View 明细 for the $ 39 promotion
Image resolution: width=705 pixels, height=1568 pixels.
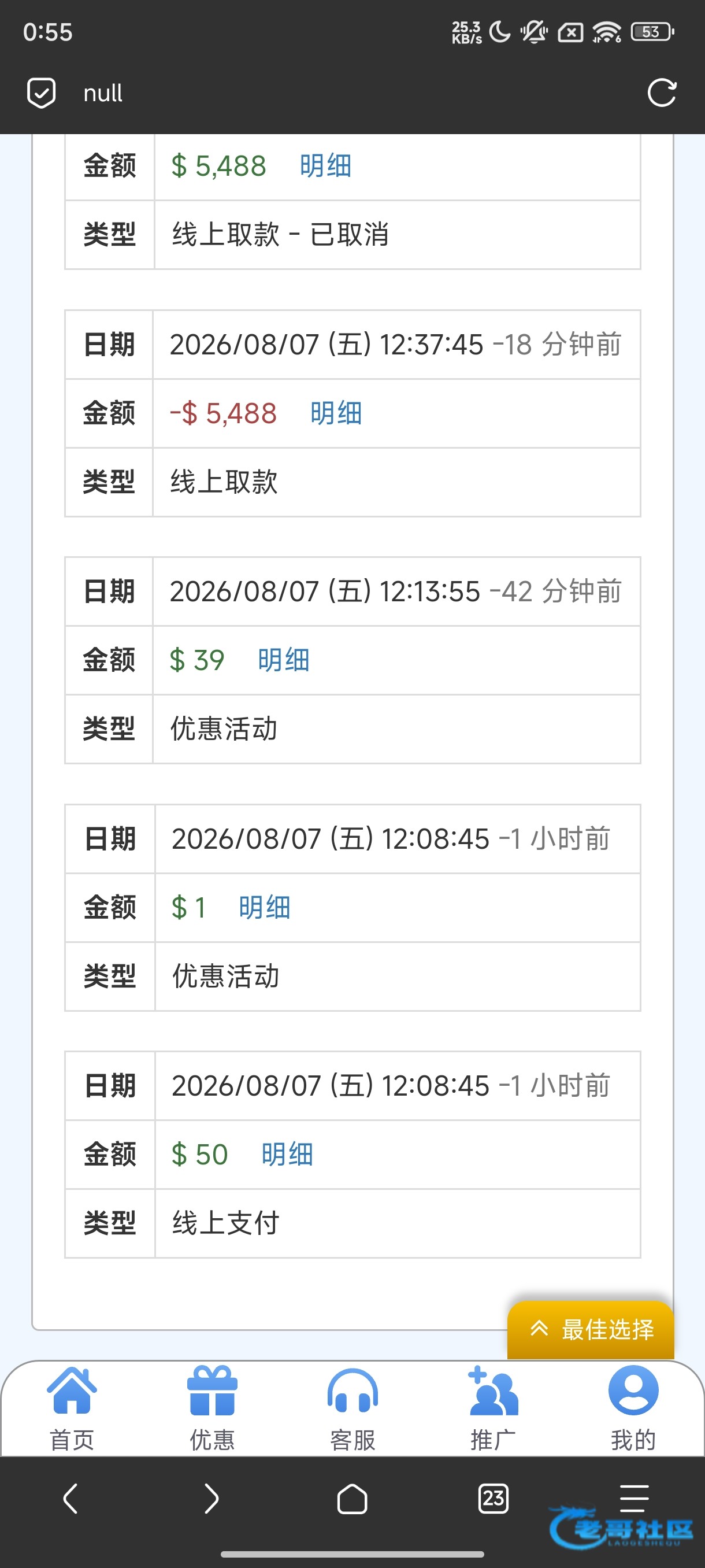tap(284, 660)
